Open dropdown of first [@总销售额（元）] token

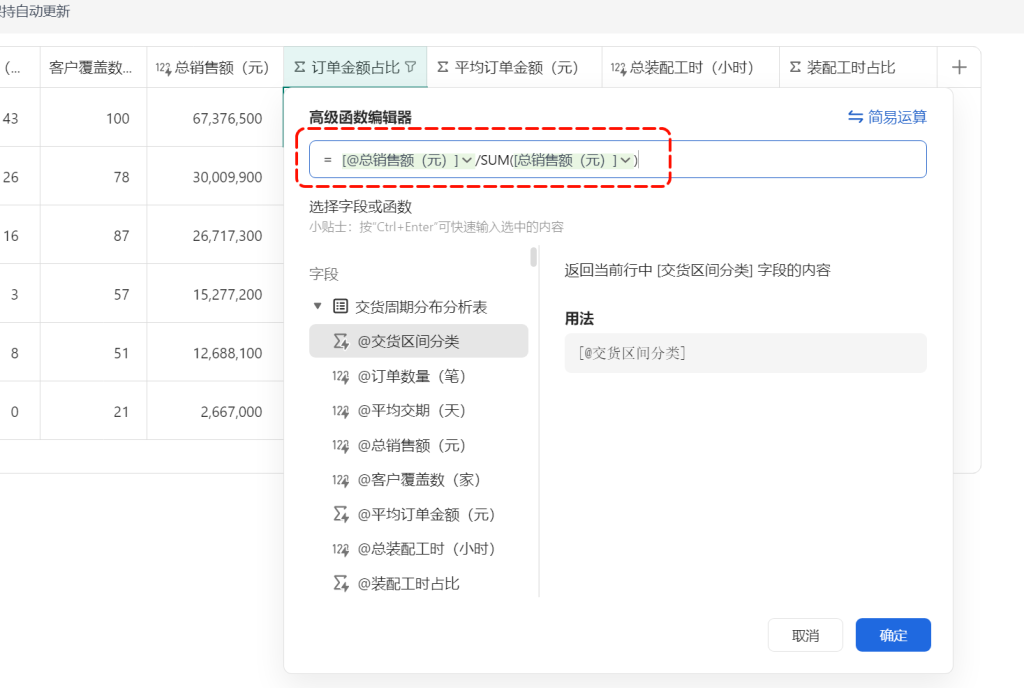click(467, 160)
